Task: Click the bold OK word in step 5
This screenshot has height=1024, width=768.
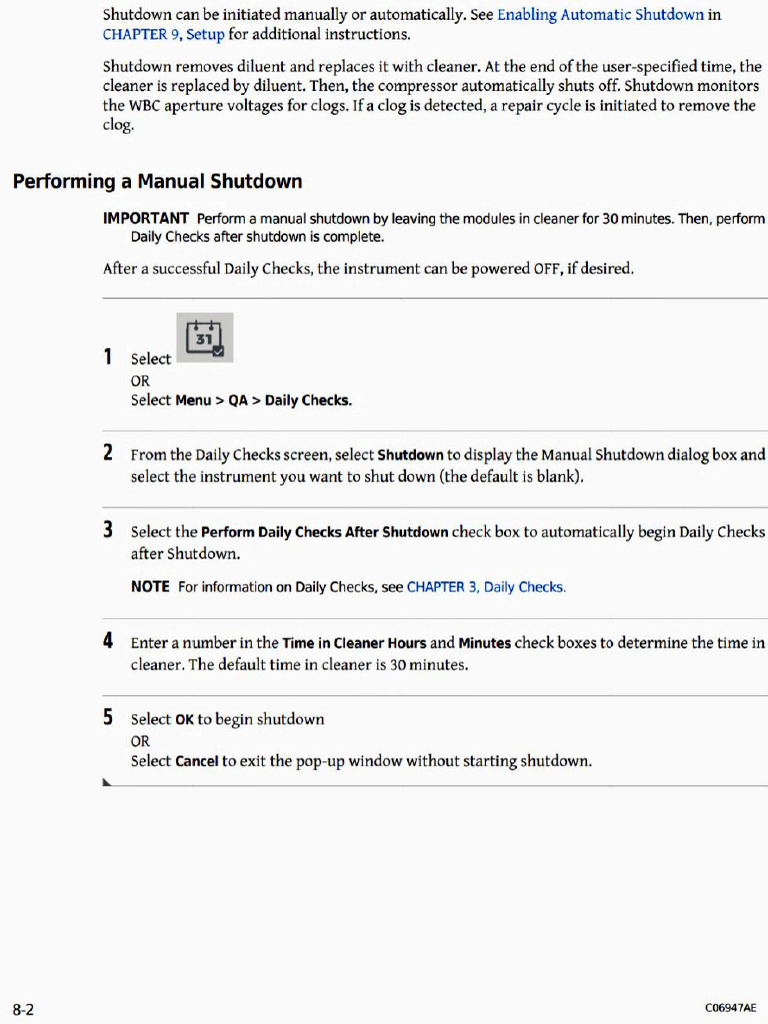Action: pos(184,720)
